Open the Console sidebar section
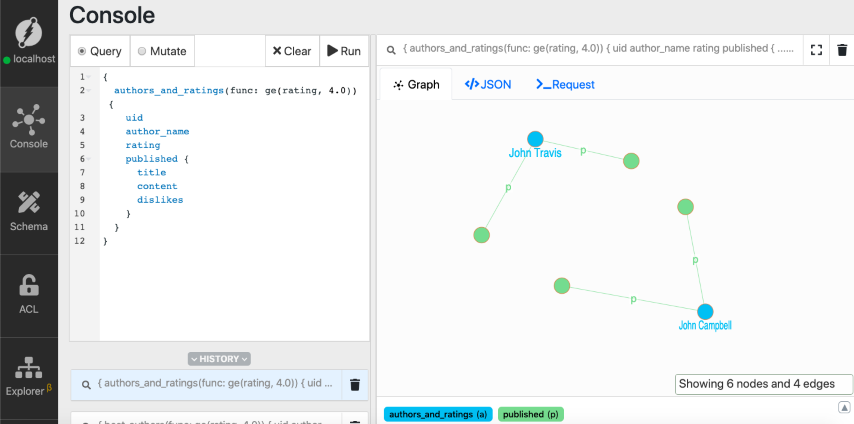 point(29,125)
